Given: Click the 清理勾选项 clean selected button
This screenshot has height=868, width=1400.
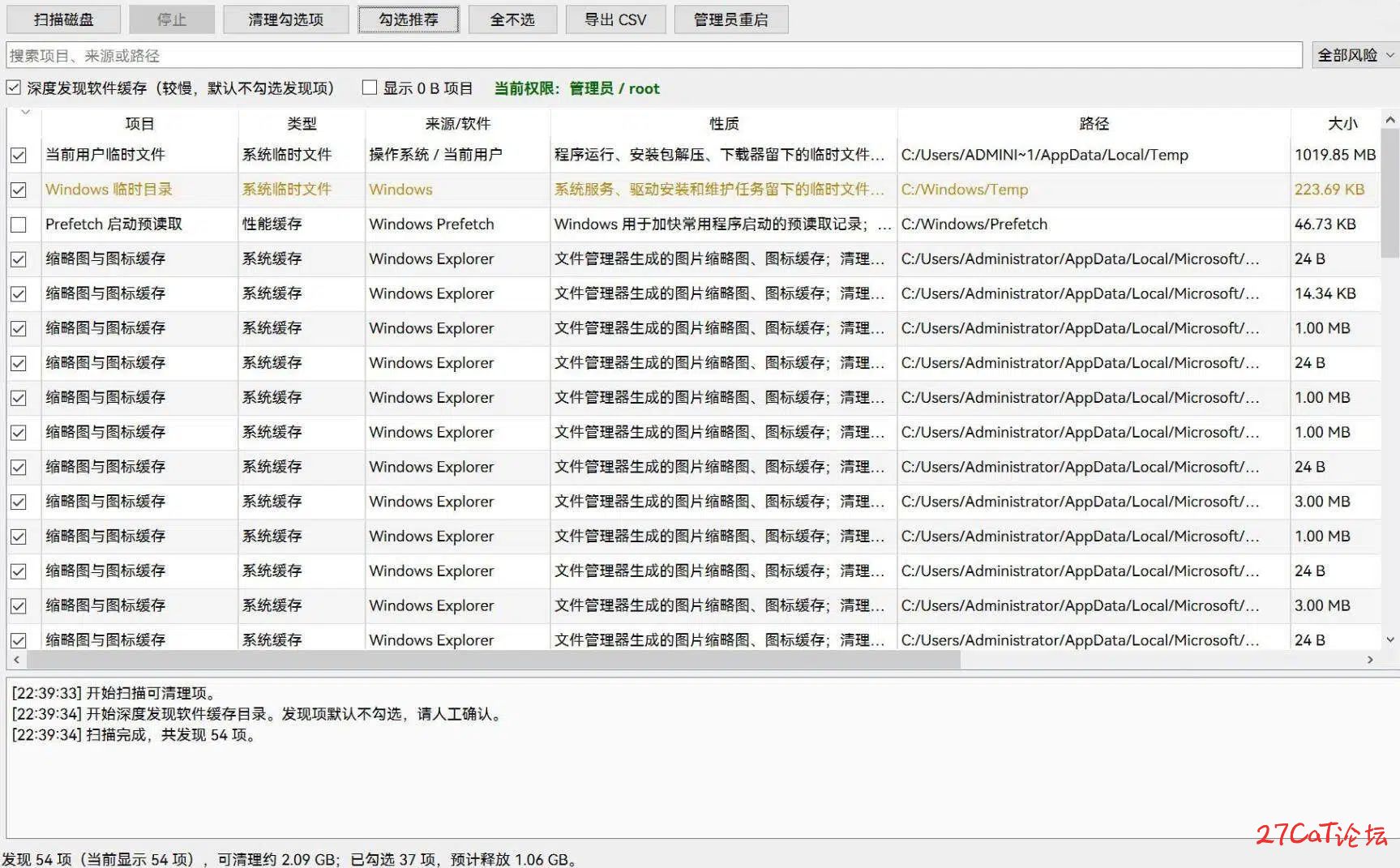Looking at the screenshot, I should [285, 19].
